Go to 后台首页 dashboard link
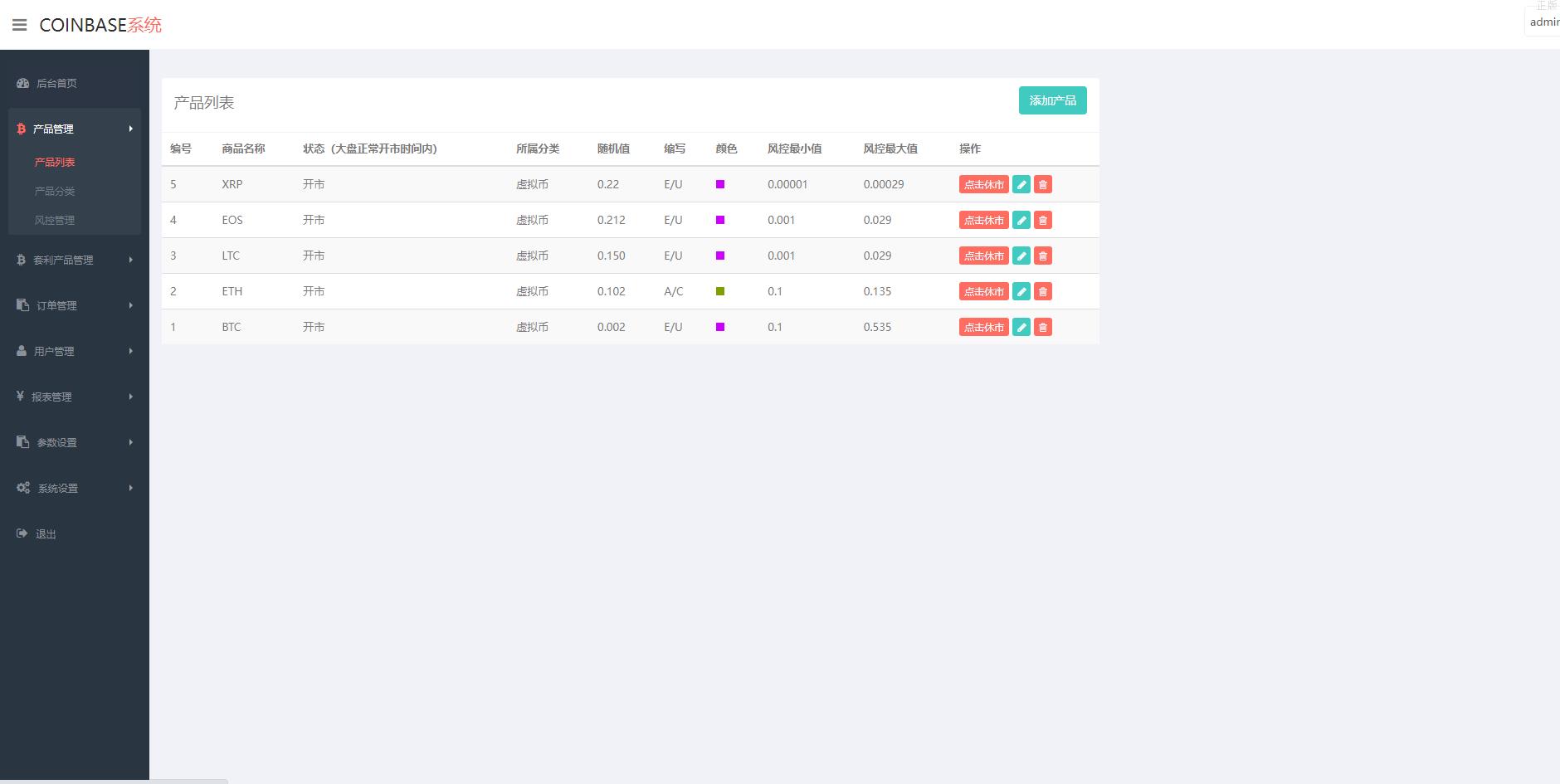Image resolution: width=1560 pixels, height=784 pixels. click(x=56, y=83)
